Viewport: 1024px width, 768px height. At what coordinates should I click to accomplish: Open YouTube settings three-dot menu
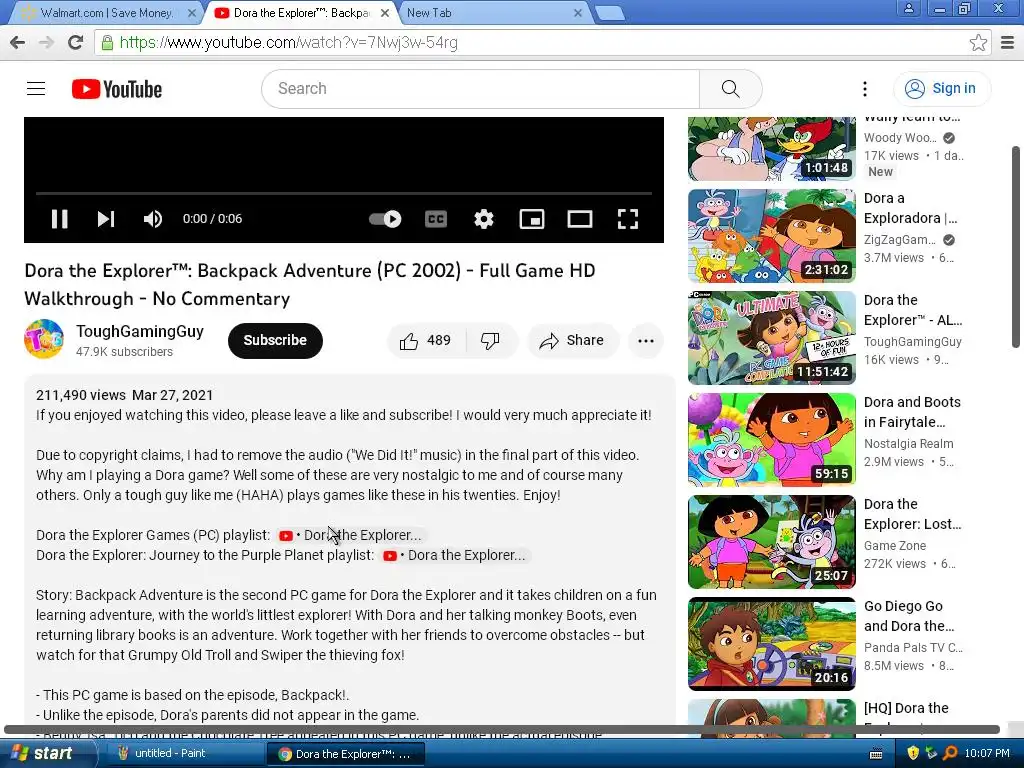coord(865,89)
